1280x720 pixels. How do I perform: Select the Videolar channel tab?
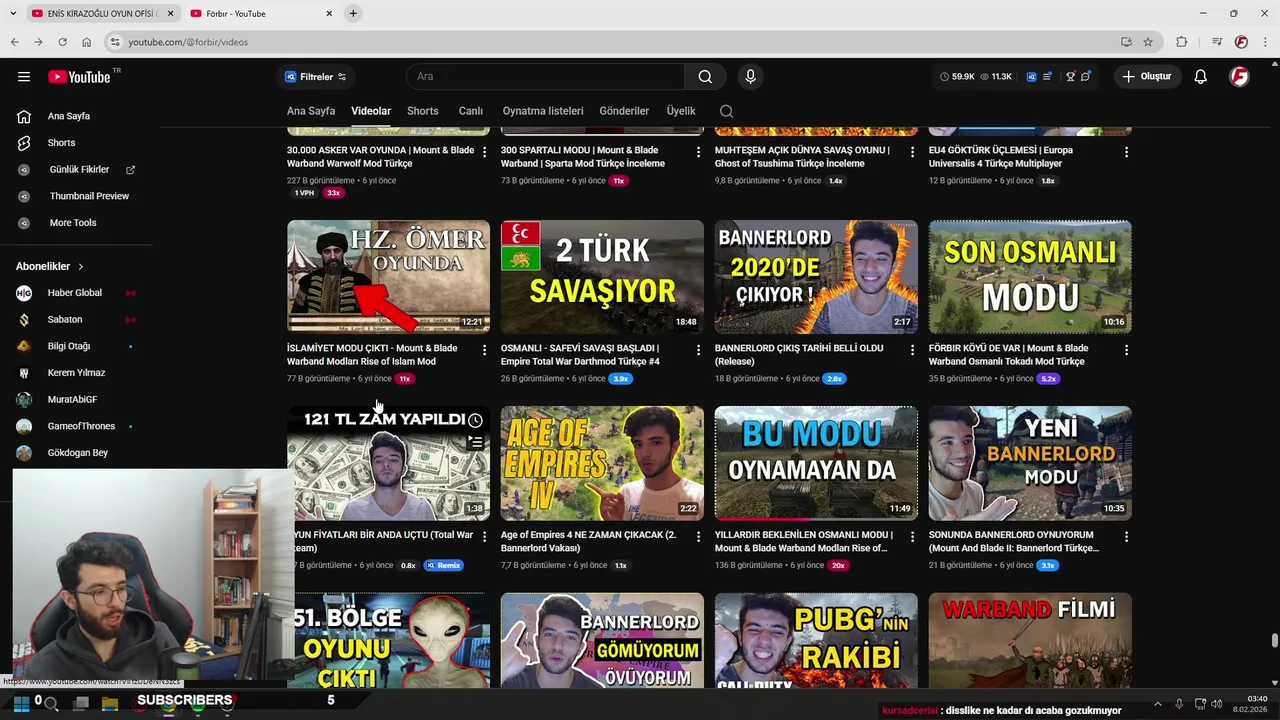(371, 111)
